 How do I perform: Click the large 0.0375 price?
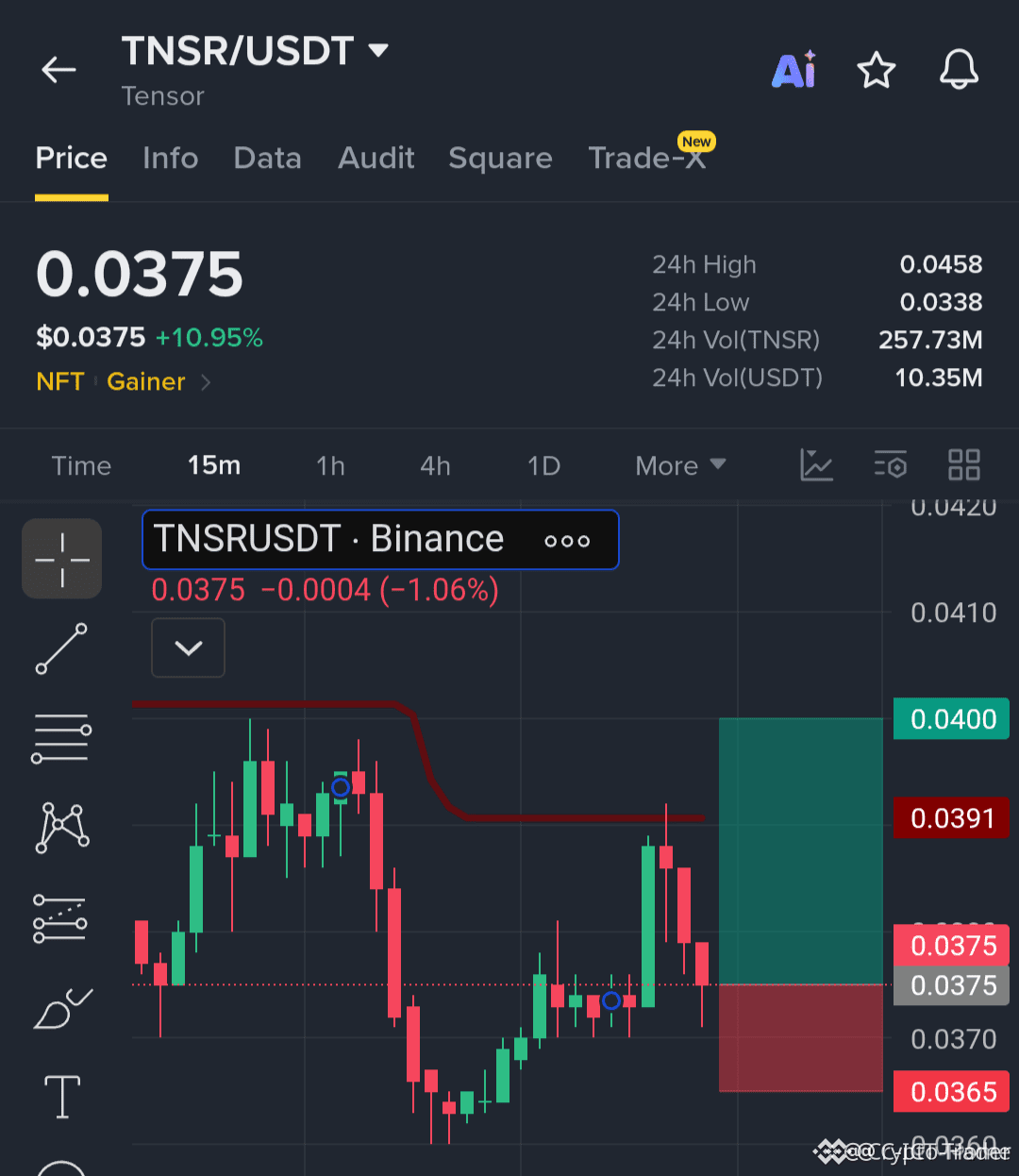coord(140,275)
